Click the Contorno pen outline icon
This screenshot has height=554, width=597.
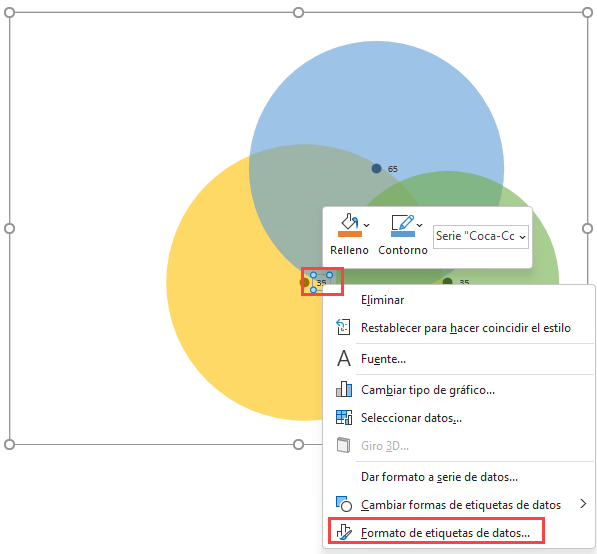tap(402, 222)
